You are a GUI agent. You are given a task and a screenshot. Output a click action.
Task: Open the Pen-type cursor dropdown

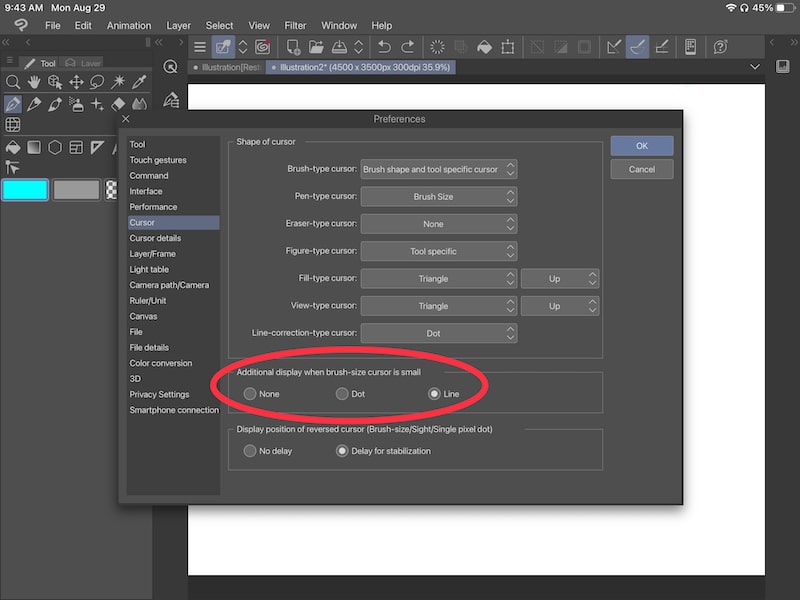click(x=438, y=196)
